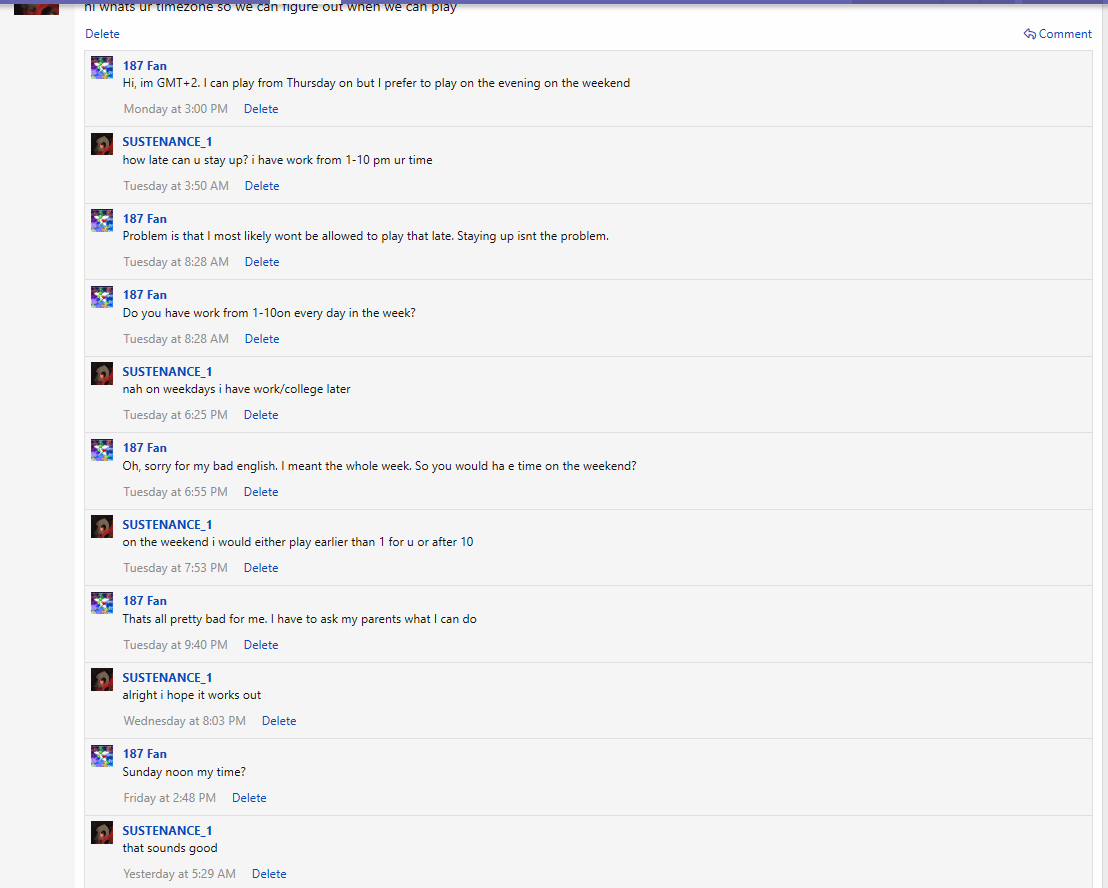Open 187 Fan's avatar on 'Sunday noon my time?'
This screenshot has width=1108, height=888.
(x=102, y=756)
